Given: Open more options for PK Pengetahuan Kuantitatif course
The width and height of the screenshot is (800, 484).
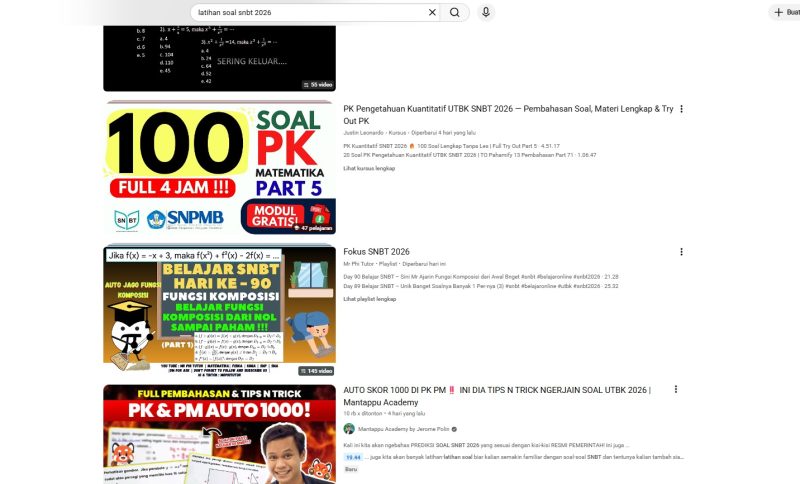Looking at the screenshot, I should coord(681,109).
